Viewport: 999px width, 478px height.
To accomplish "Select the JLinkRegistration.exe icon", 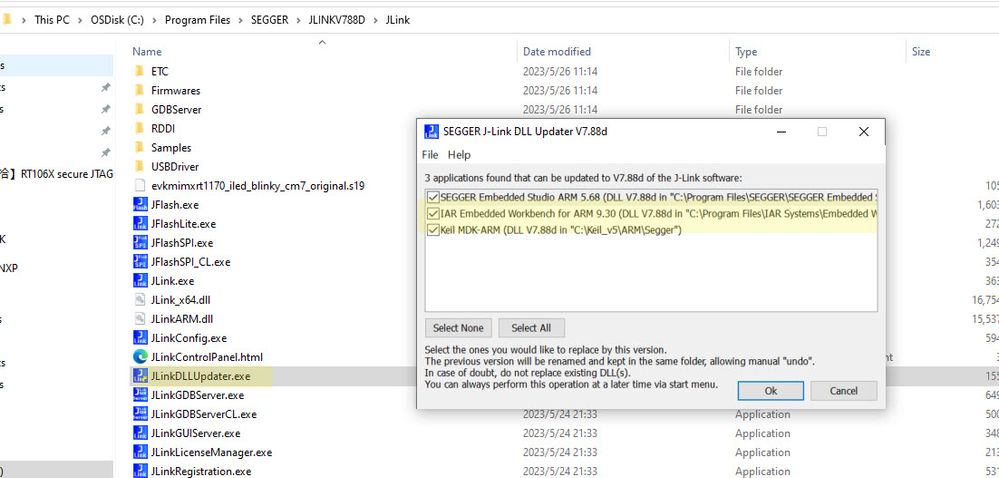I will point(140,471).
